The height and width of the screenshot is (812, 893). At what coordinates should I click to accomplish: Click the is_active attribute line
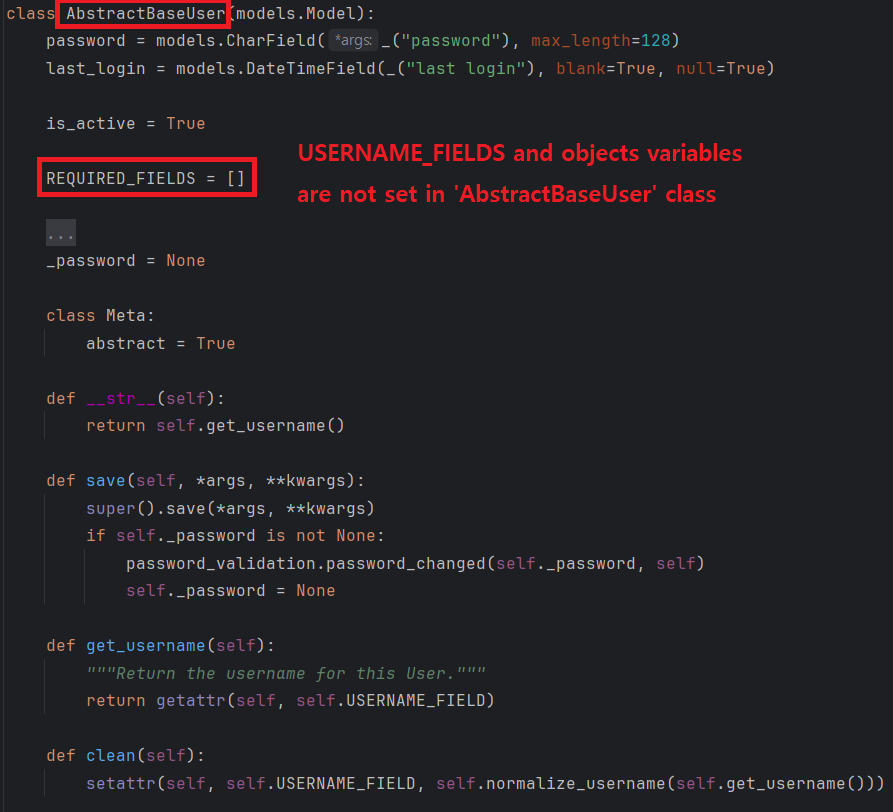(x=125, y=123)
